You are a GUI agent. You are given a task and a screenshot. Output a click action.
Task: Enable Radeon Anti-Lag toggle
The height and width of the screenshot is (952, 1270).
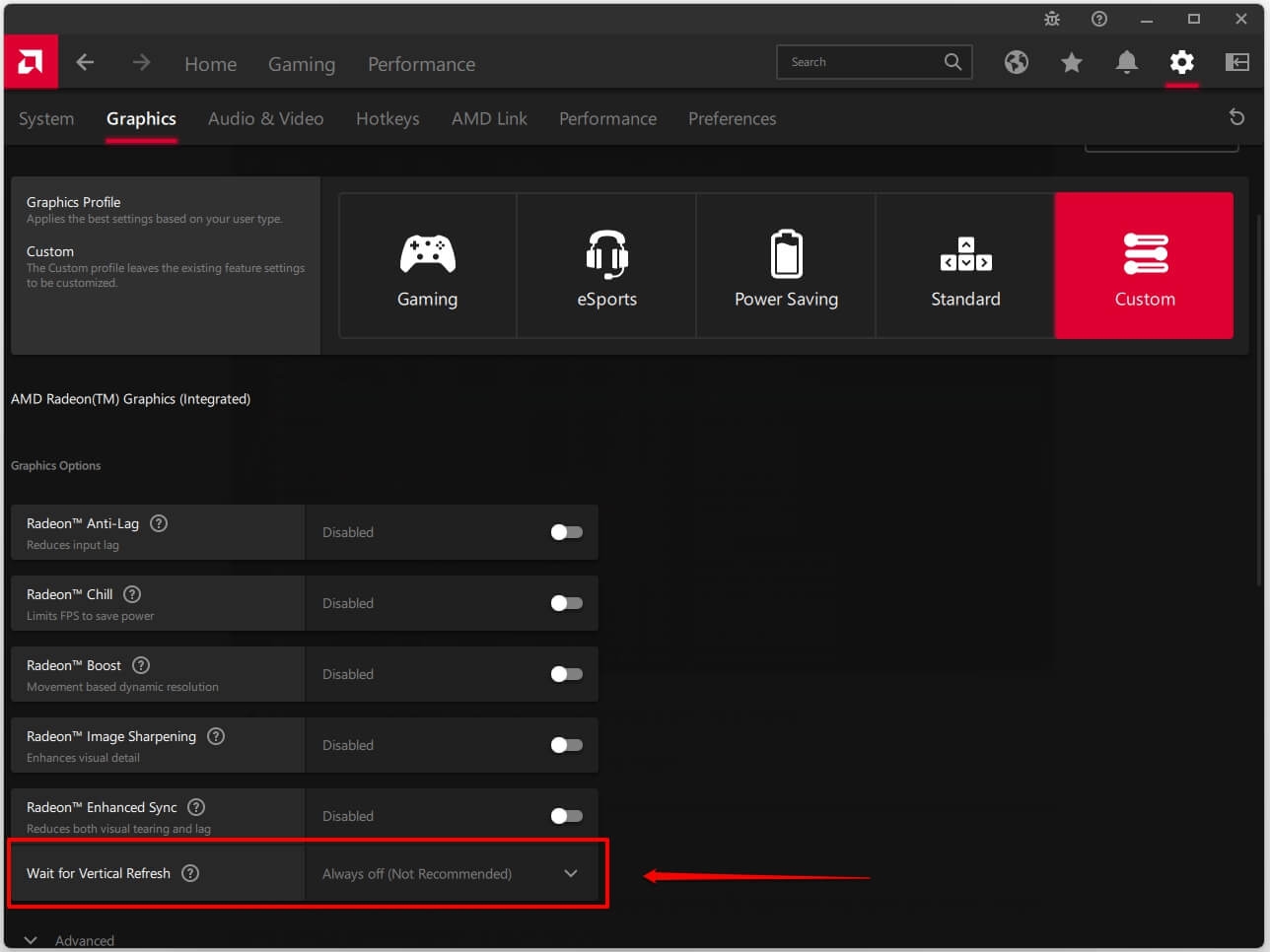[x=567, y=532]
